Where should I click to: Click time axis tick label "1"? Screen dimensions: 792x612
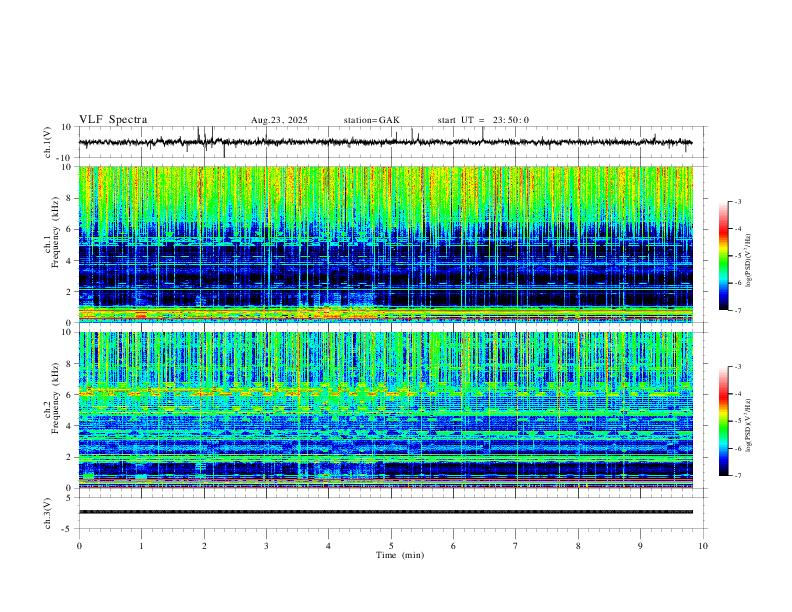pos(141,546)
